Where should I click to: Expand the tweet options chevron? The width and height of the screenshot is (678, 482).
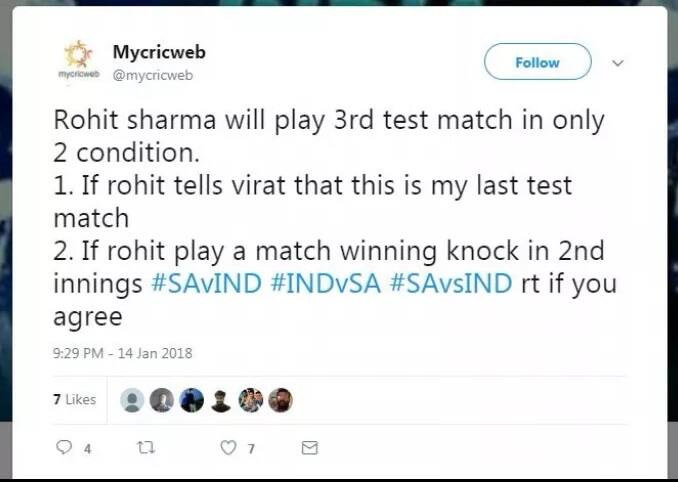(618, 63)
